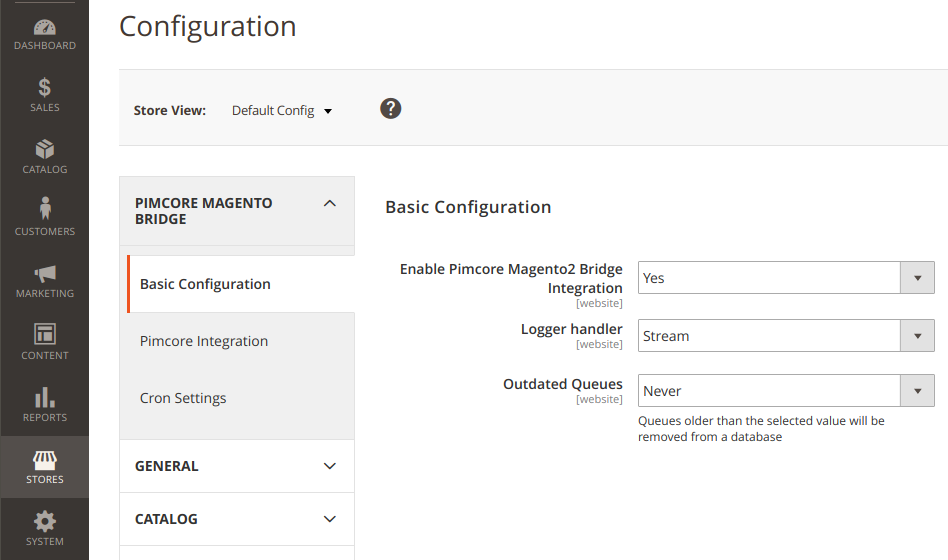Open the Marketing megaphone icon
This screenshot has width=948, height=560.
click(x=44, y=273)
